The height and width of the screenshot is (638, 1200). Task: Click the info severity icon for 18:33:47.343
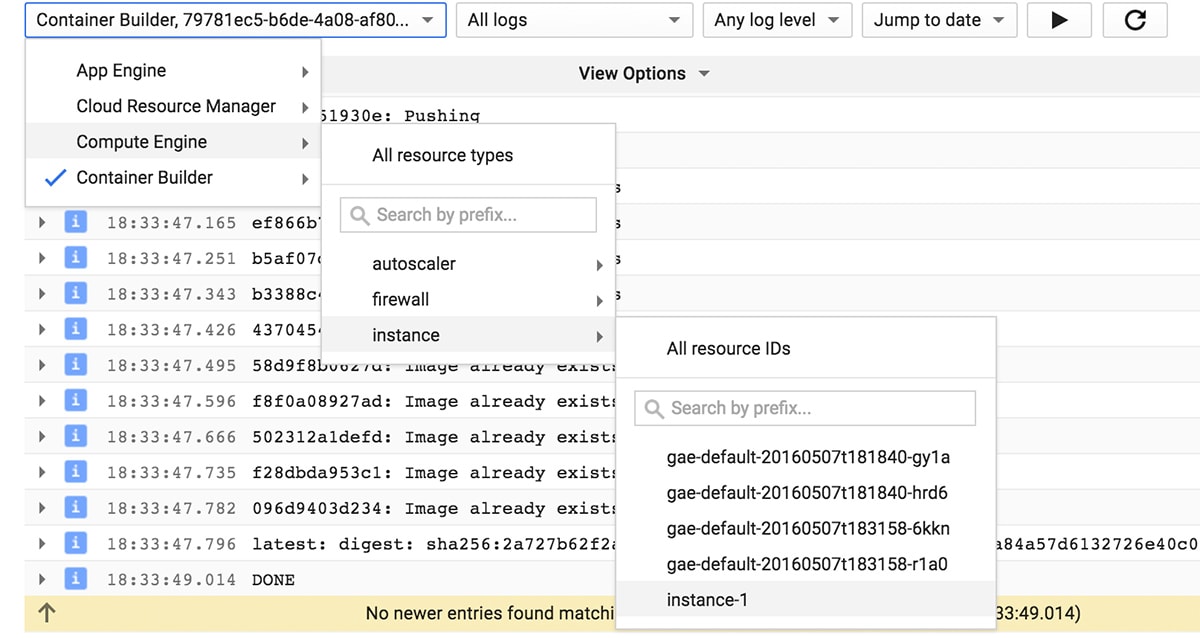point(74,293)
